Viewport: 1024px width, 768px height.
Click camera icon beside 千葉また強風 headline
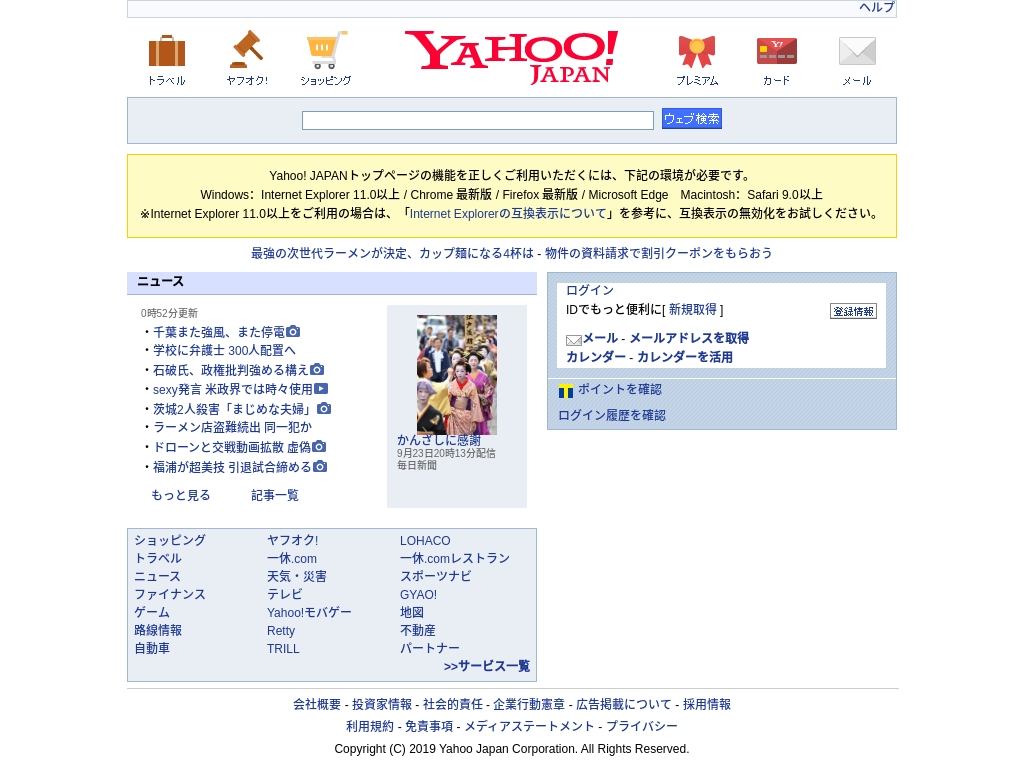pyautogui.click(x=293, y=331)
